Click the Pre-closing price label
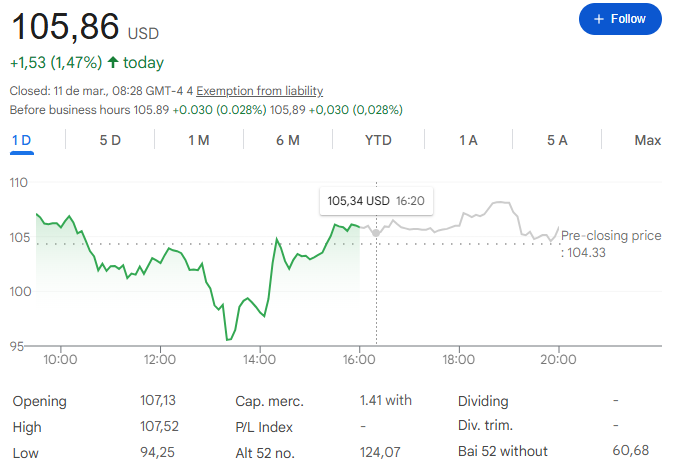This screenshot has height=465, width=673. pos(610,236)
